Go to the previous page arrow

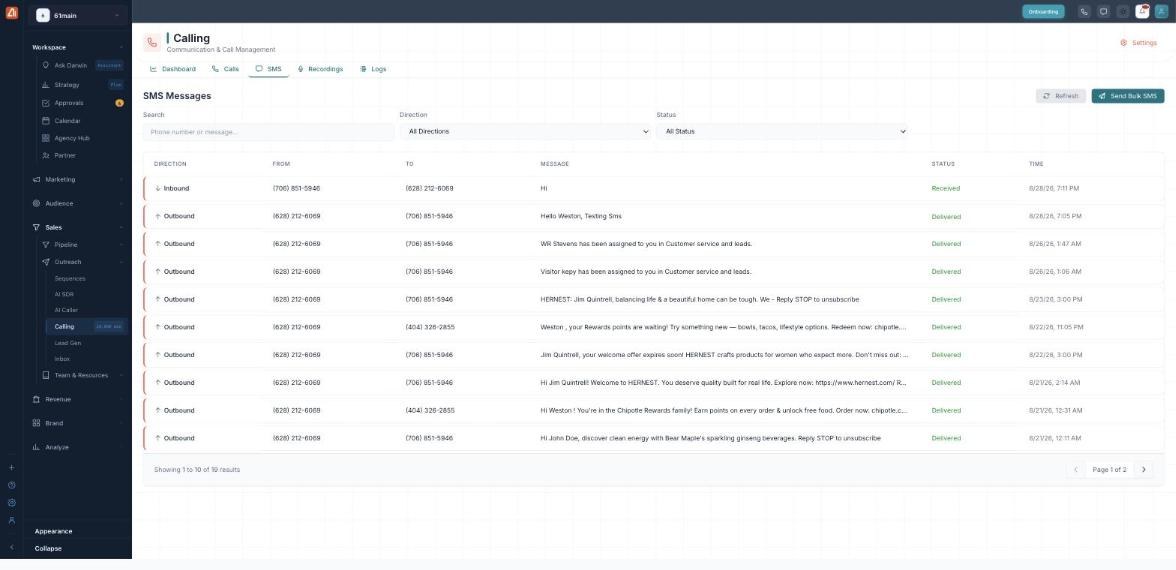tap(1076, 470)
